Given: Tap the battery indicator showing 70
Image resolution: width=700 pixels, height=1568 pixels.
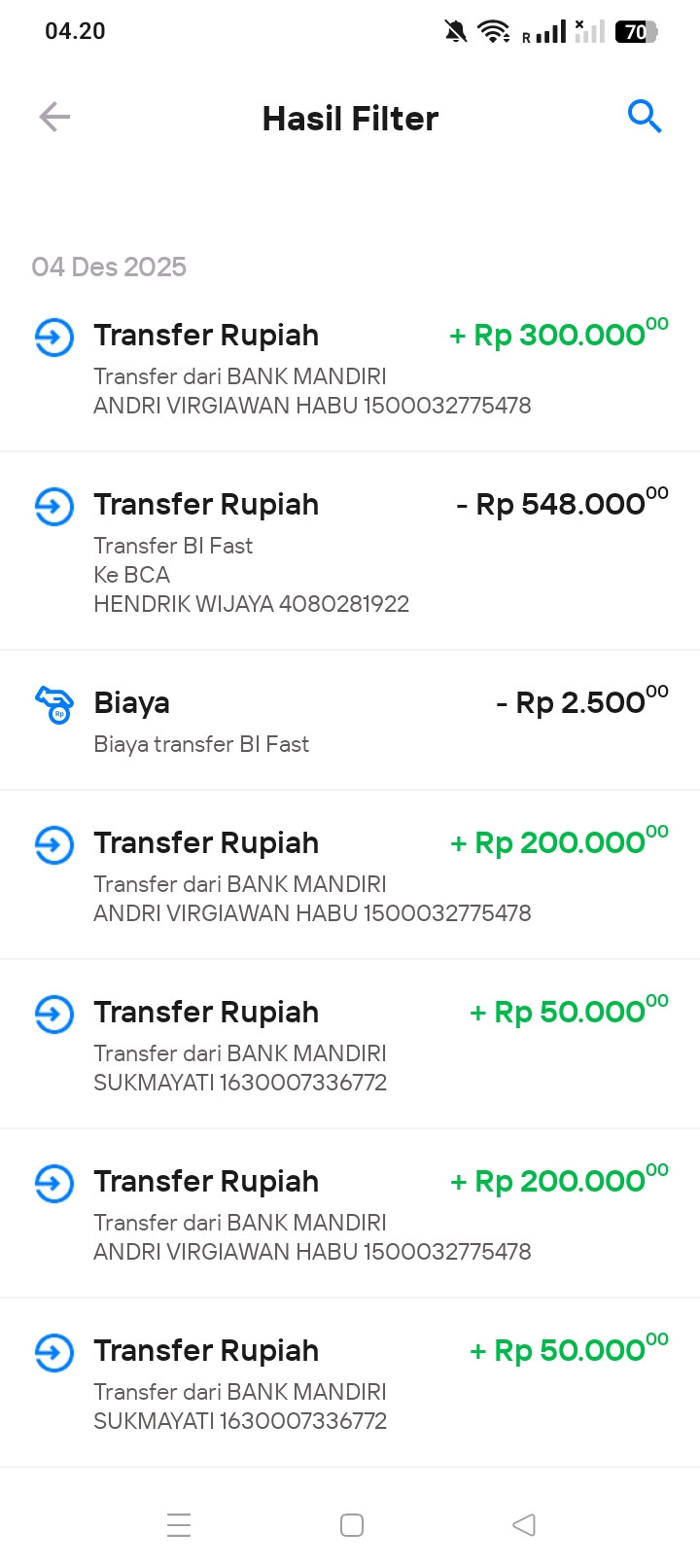Looking at the screenshot, I should pyautogui.click(x=637, y=32).
